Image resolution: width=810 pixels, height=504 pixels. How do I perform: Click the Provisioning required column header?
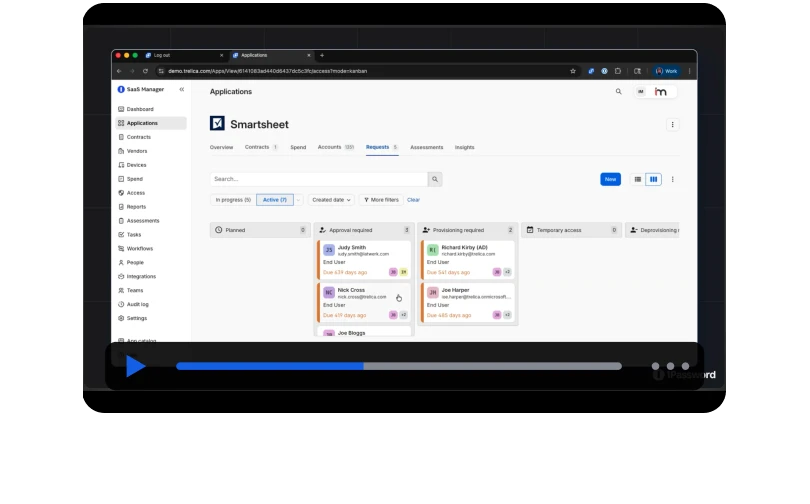click(x=468, y=230)
